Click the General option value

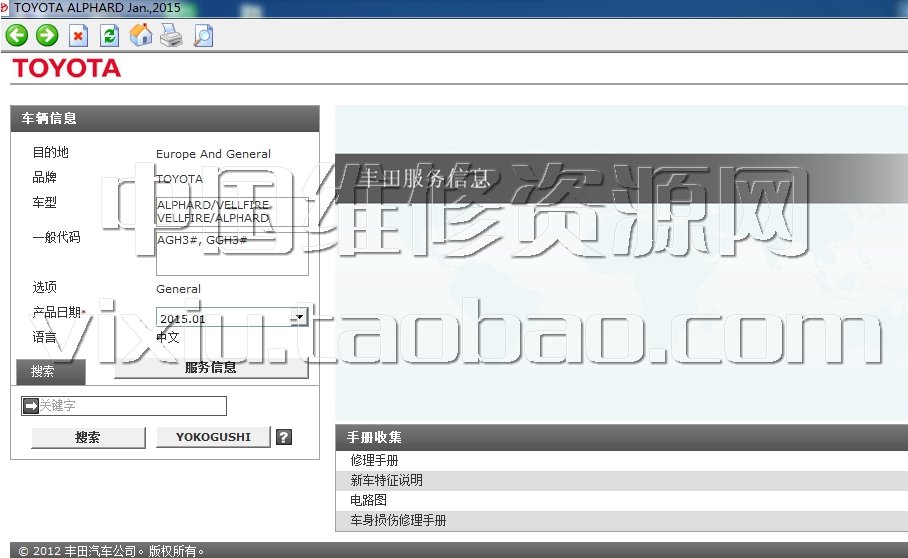pos(178,289)
